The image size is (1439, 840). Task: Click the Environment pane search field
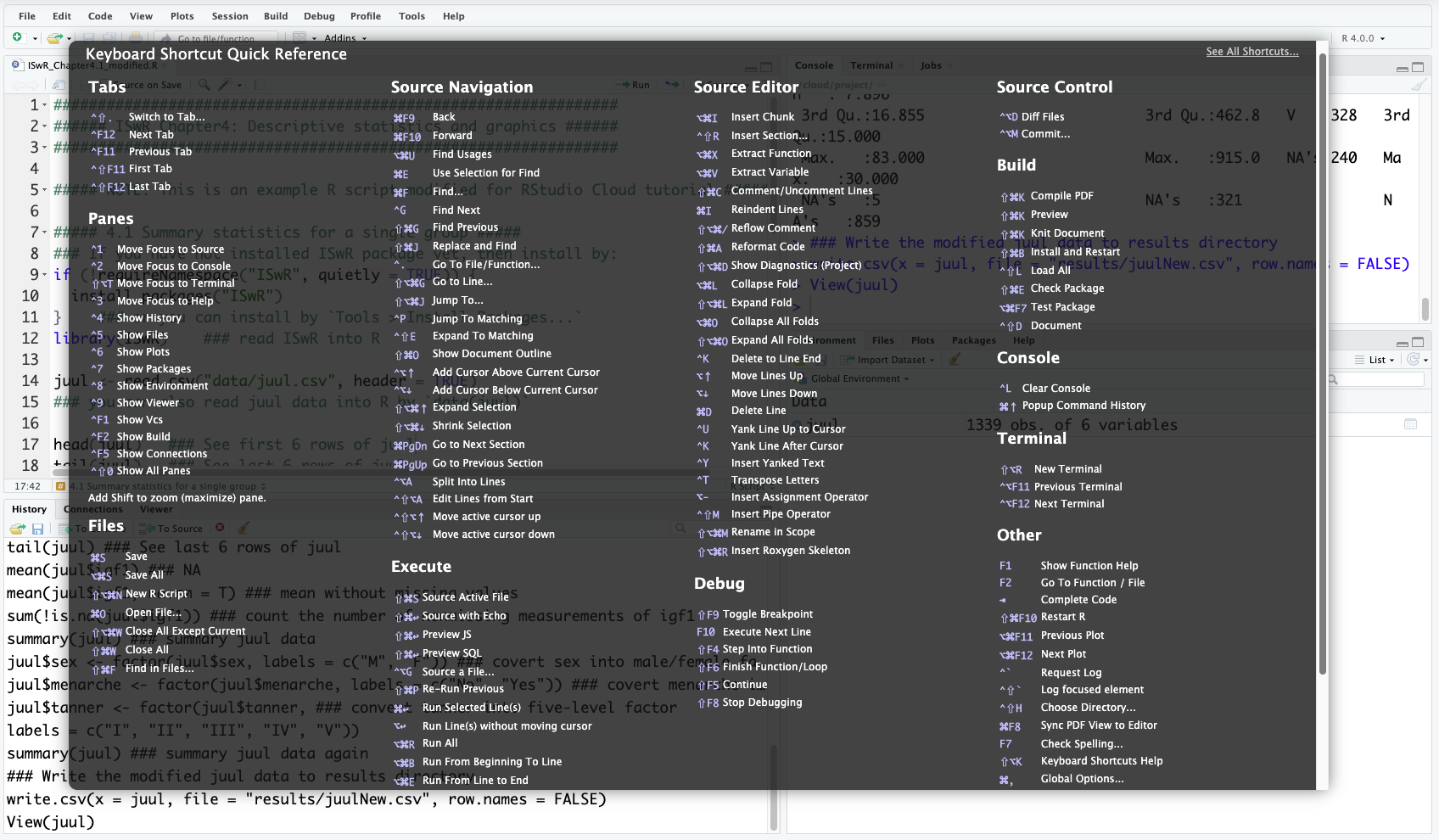click(1373, 379)
